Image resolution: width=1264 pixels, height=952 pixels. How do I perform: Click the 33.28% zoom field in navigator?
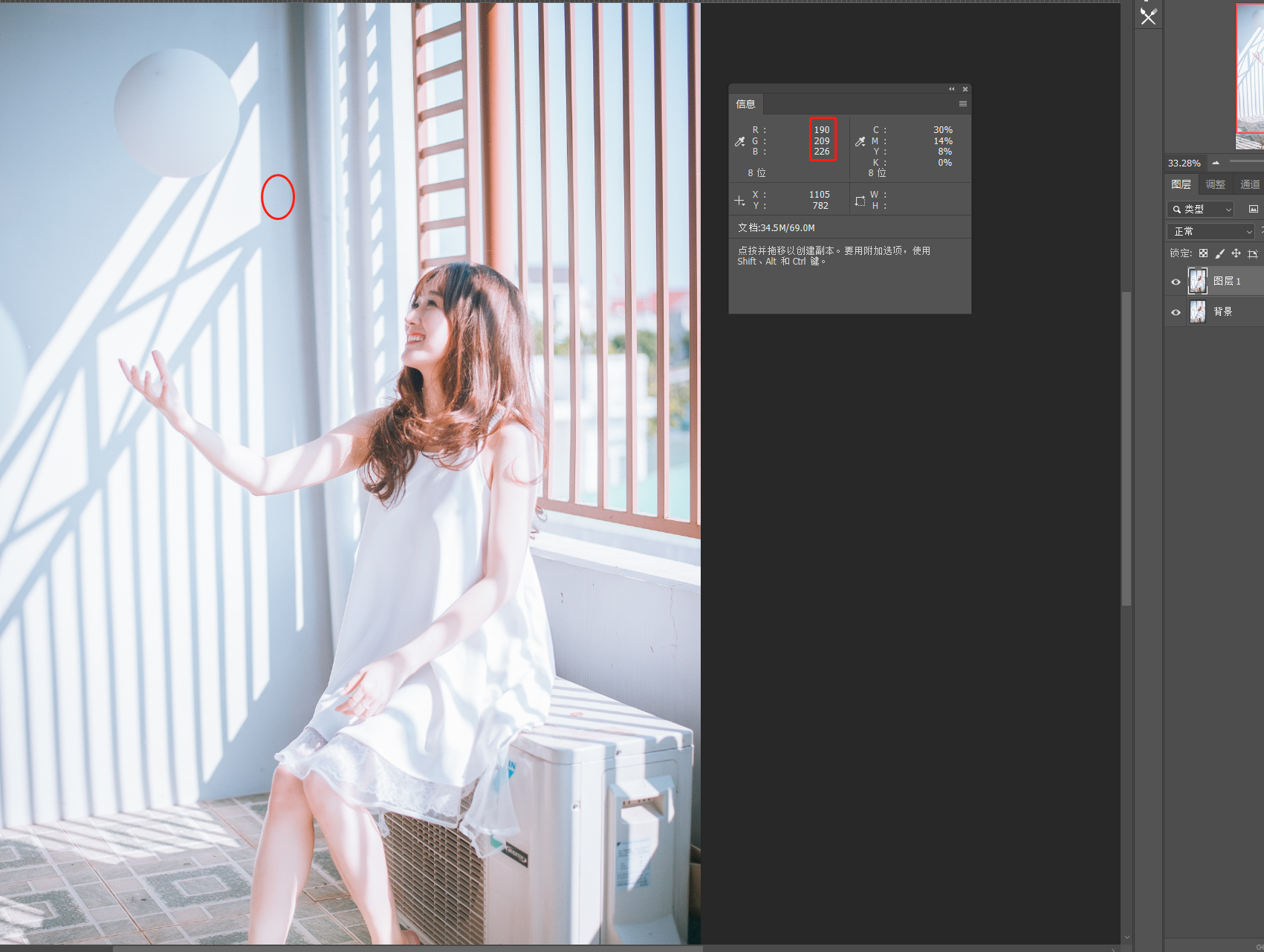(1184, 163)
